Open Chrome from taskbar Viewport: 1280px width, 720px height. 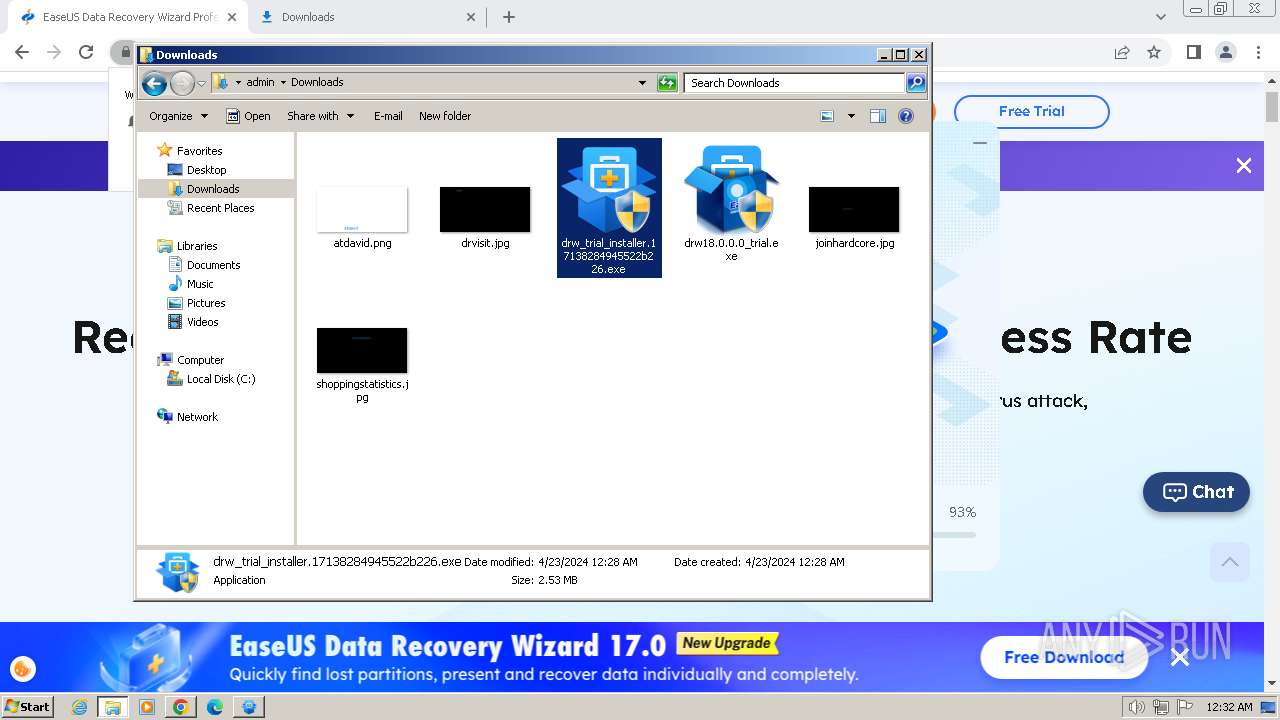pyautogui.click(x=181, y=707)
